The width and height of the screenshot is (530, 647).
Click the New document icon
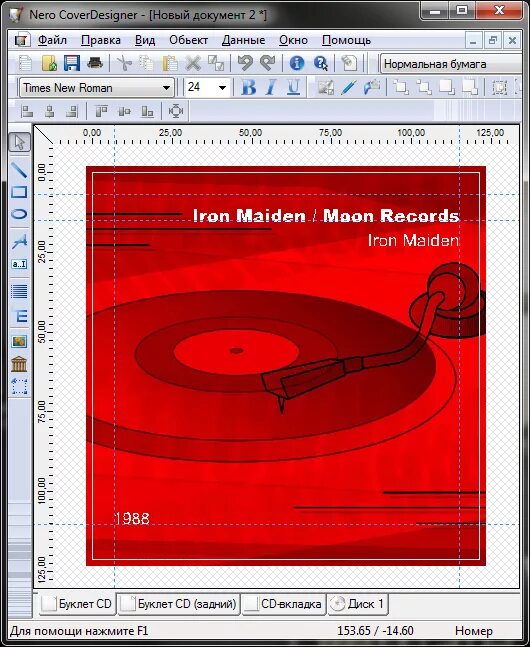click(26, 64)
